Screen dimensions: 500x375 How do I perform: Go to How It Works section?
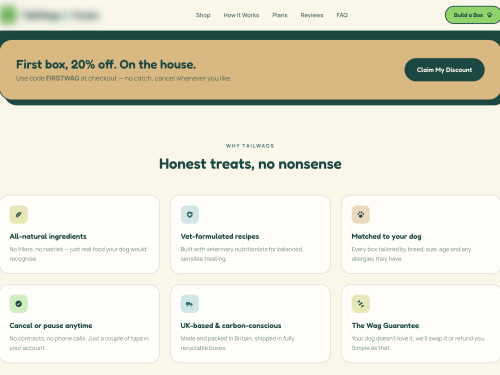[x=241, y=15]
